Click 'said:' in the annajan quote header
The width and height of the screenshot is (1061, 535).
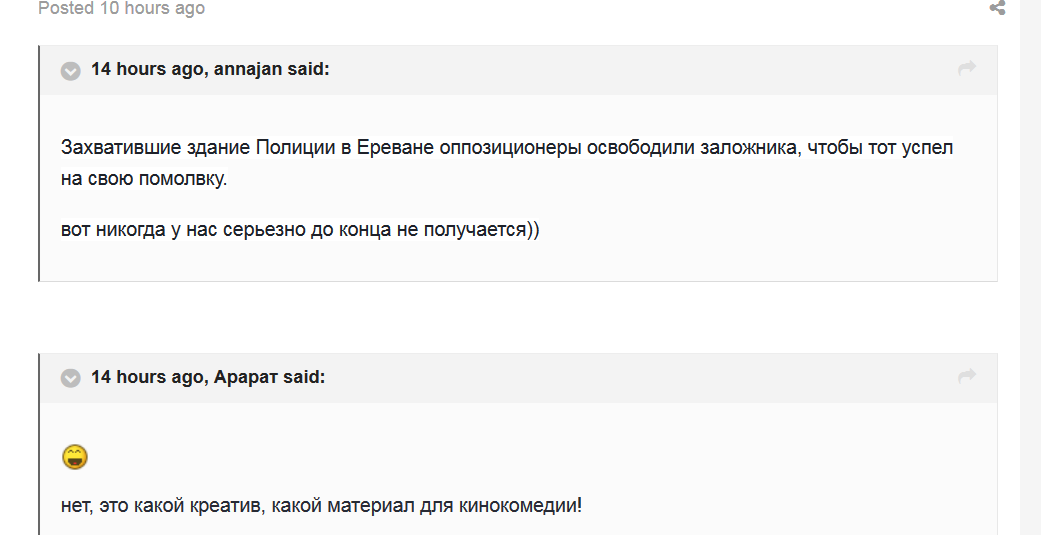coord(308,69)
